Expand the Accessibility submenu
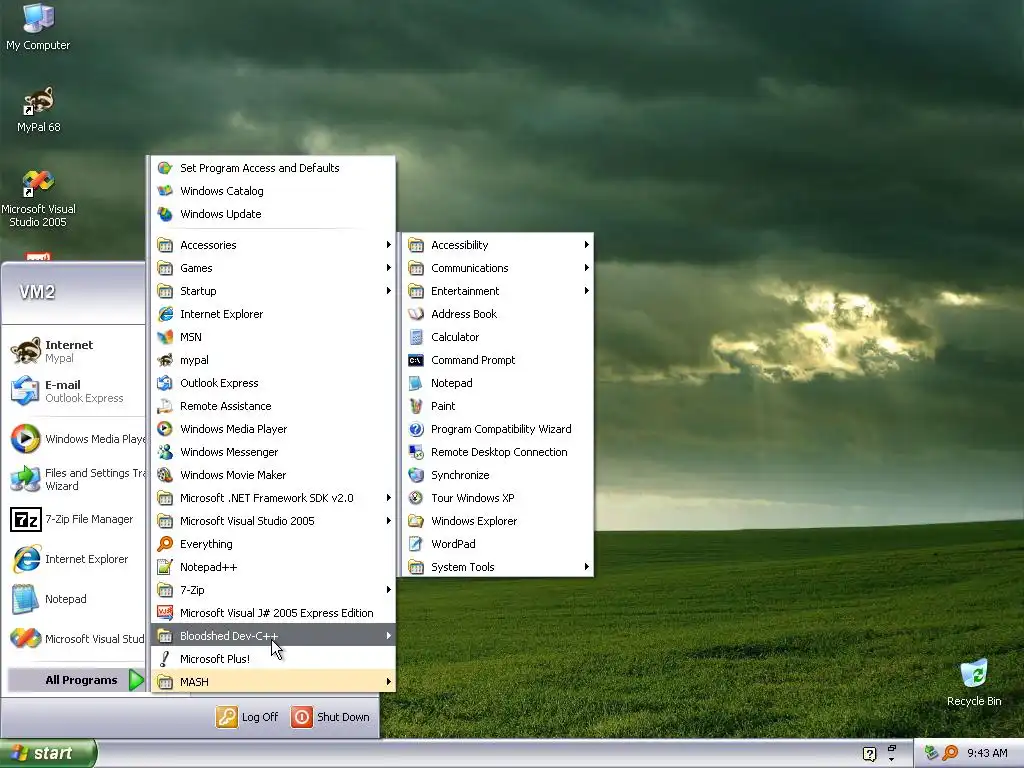Screen dimensions: 1024x768 coord(498,245)
